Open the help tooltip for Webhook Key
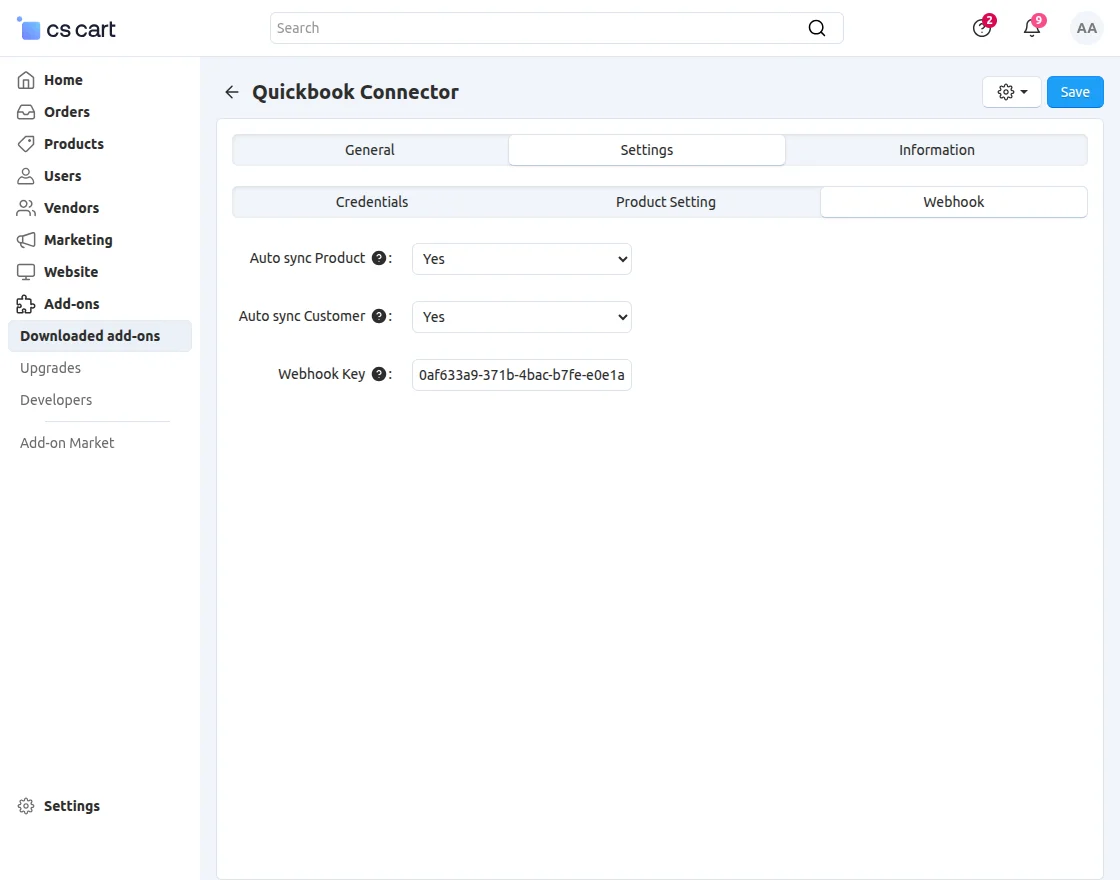Screen dimensions: 1120x880 point(379,374)
